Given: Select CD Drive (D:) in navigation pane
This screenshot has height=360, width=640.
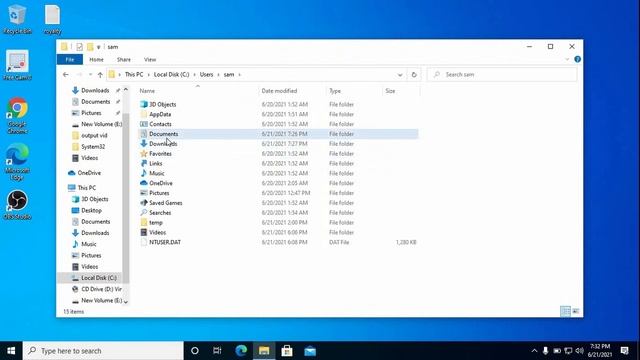Looking at the screenshot, I should click(x=101, y=289).
